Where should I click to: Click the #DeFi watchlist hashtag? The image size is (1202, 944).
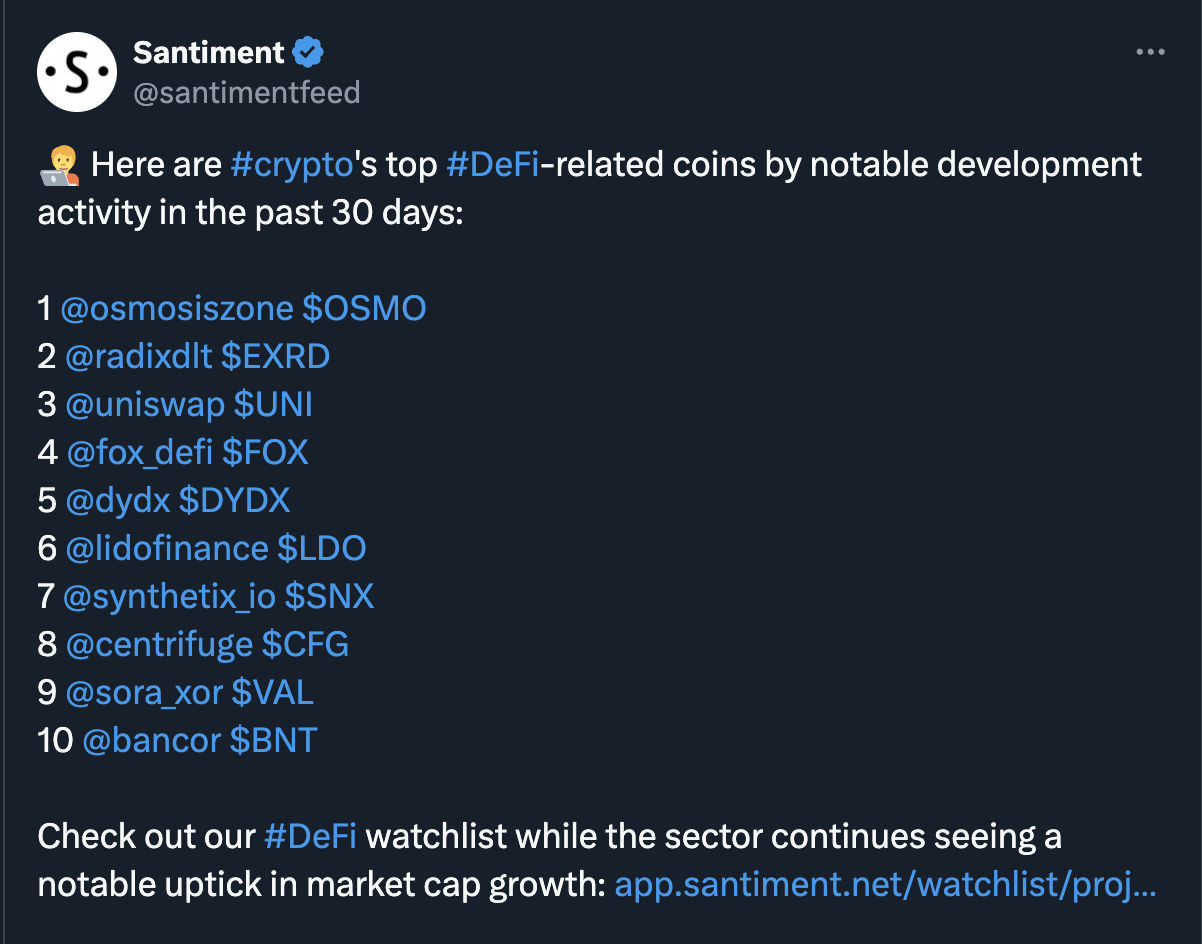click(x=310, y=836)
